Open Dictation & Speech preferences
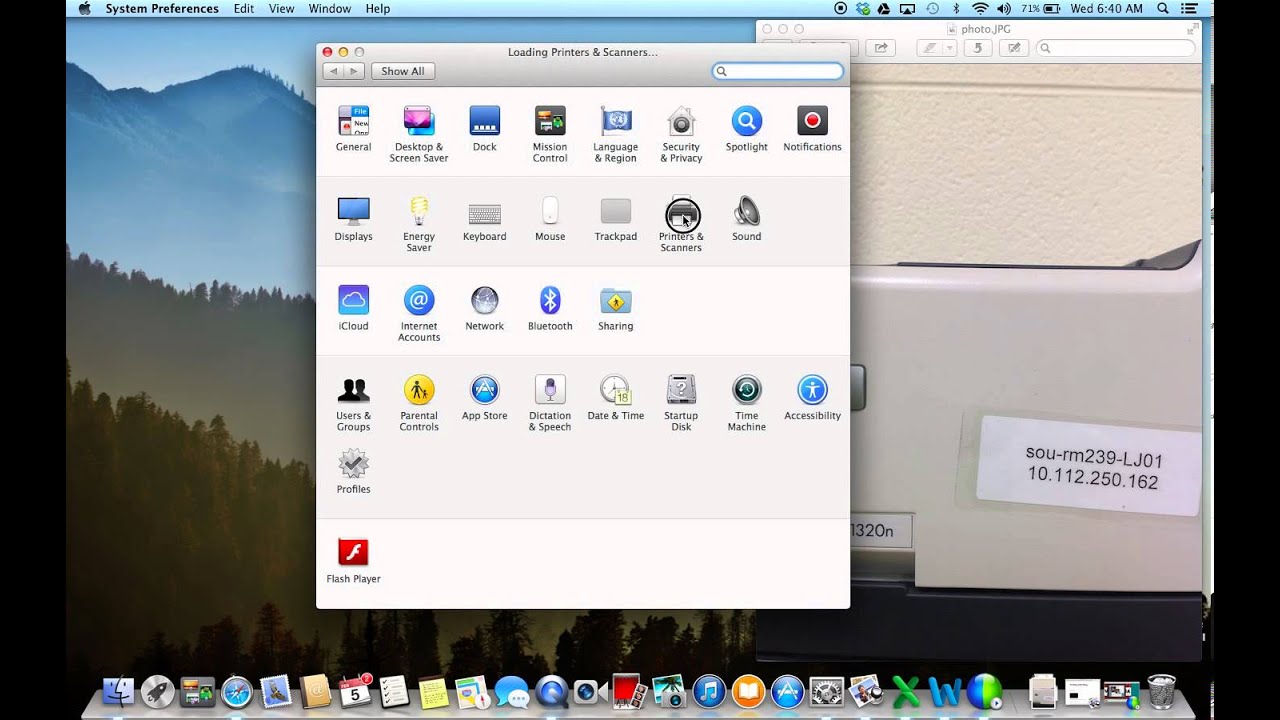The image size is (1280, 720). pyautogui.click(x=550, y=403)
